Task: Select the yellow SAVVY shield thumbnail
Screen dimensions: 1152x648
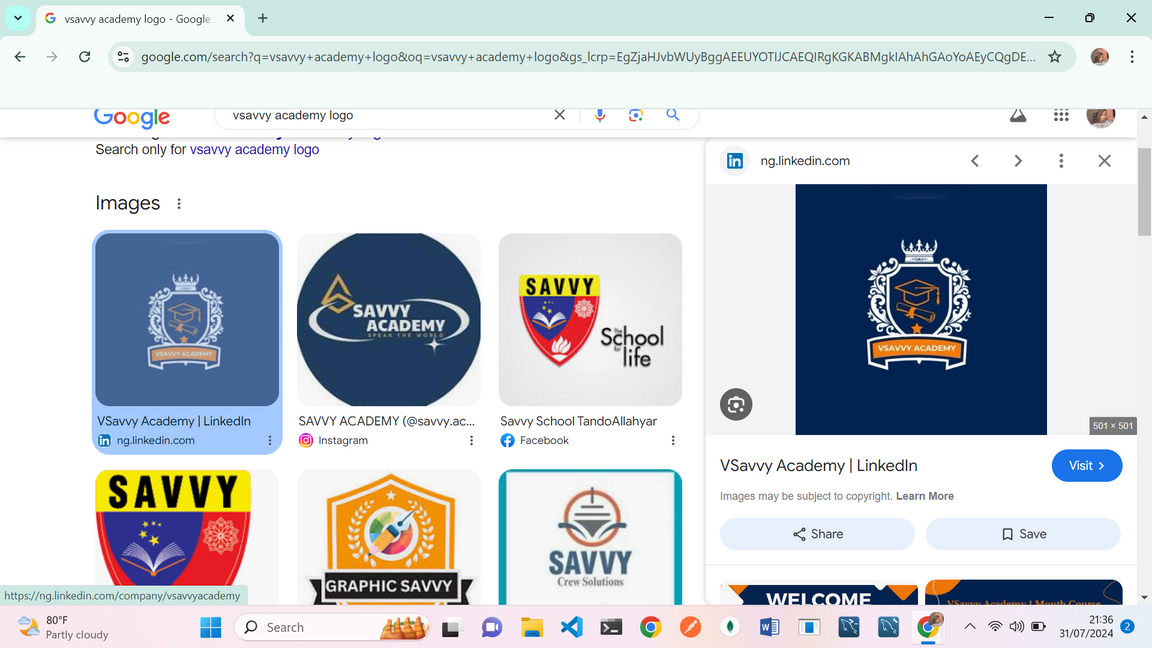Action: click(x=187, y=537)
